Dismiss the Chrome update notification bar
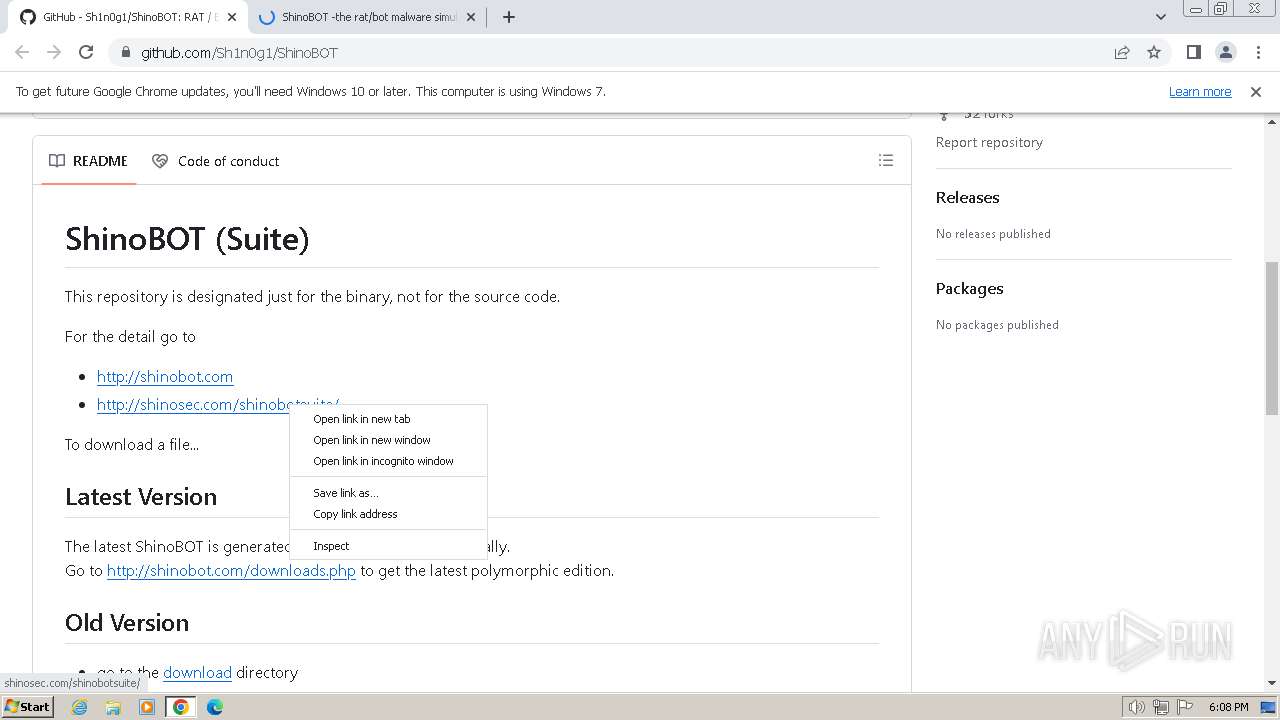The width and height of the screenshot is (1280, 720). (x=1256, y=91)
